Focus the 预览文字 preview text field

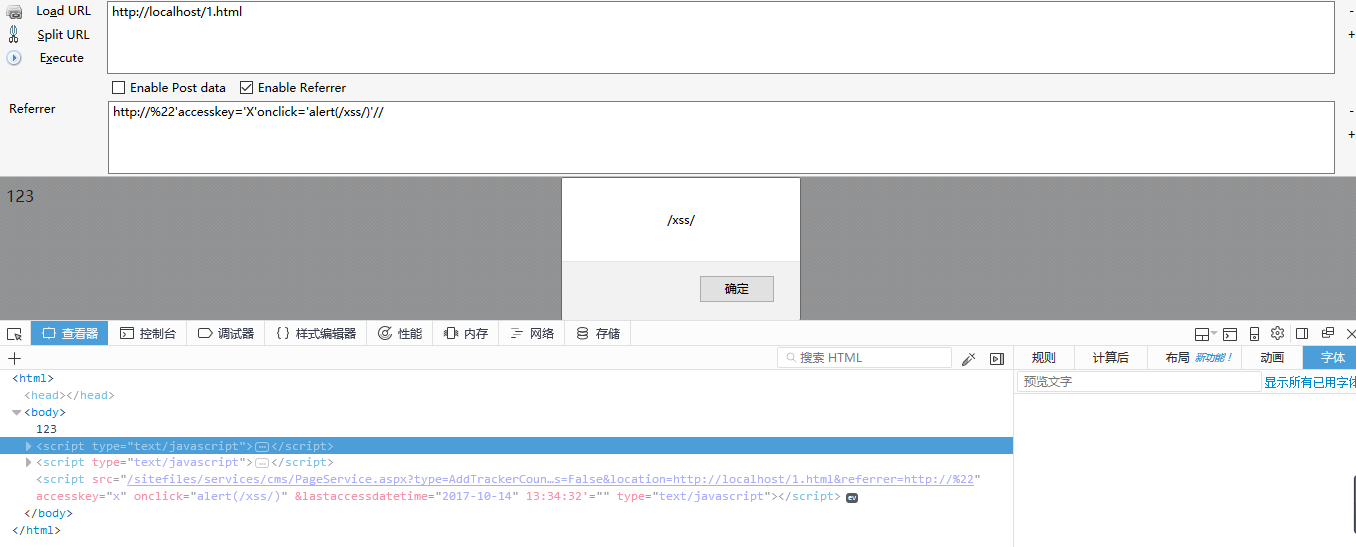[1139, 382]
